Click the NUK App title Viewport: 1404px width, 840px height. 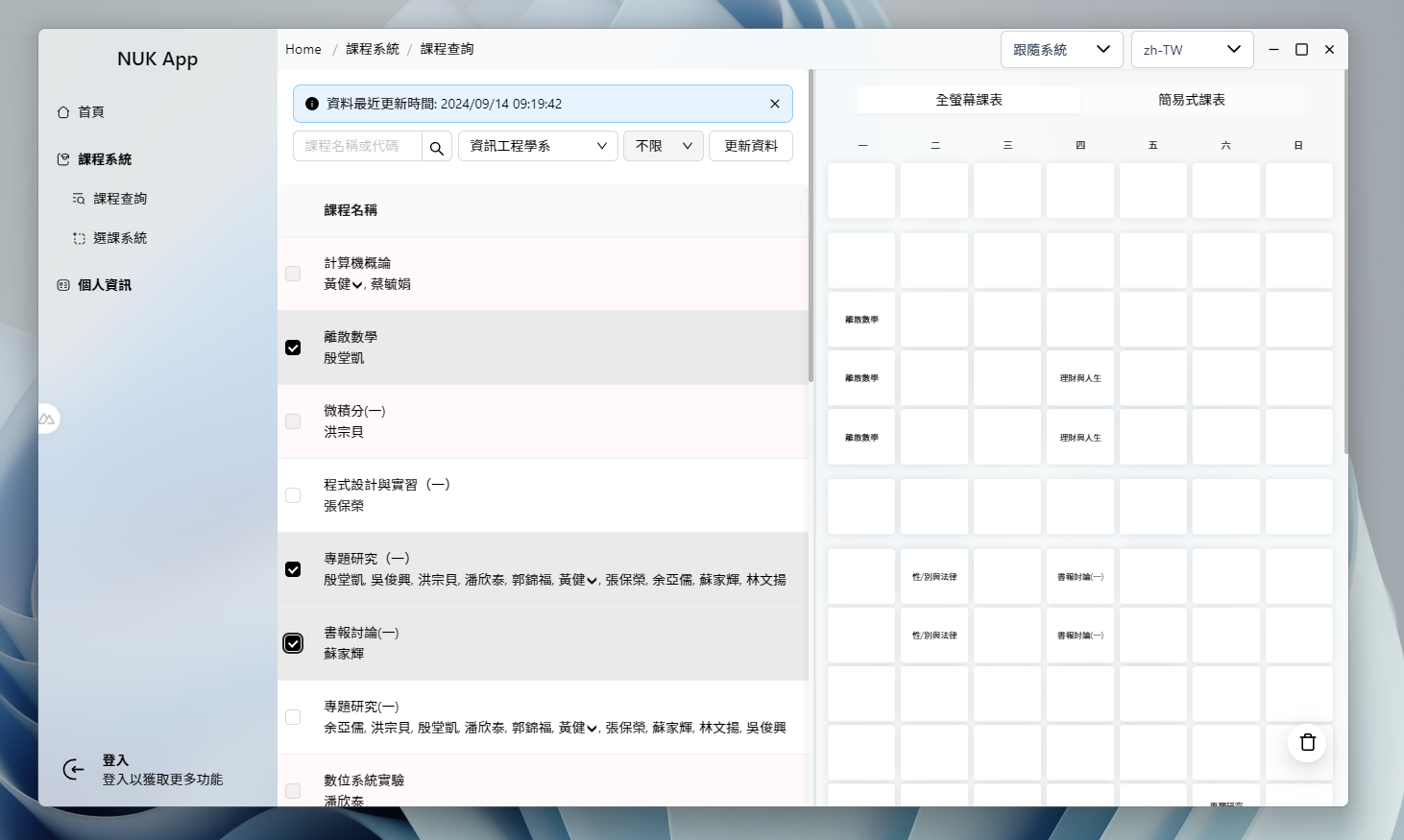(157, 59)
